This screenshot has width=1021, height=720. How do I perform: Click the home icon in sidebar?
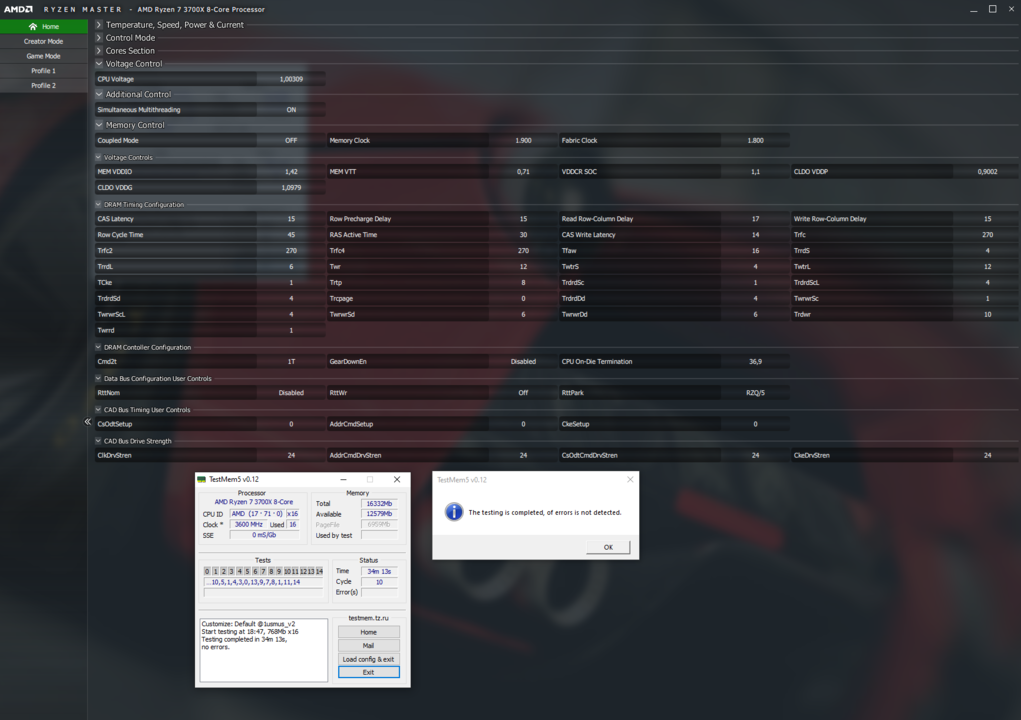pos(33,27)
